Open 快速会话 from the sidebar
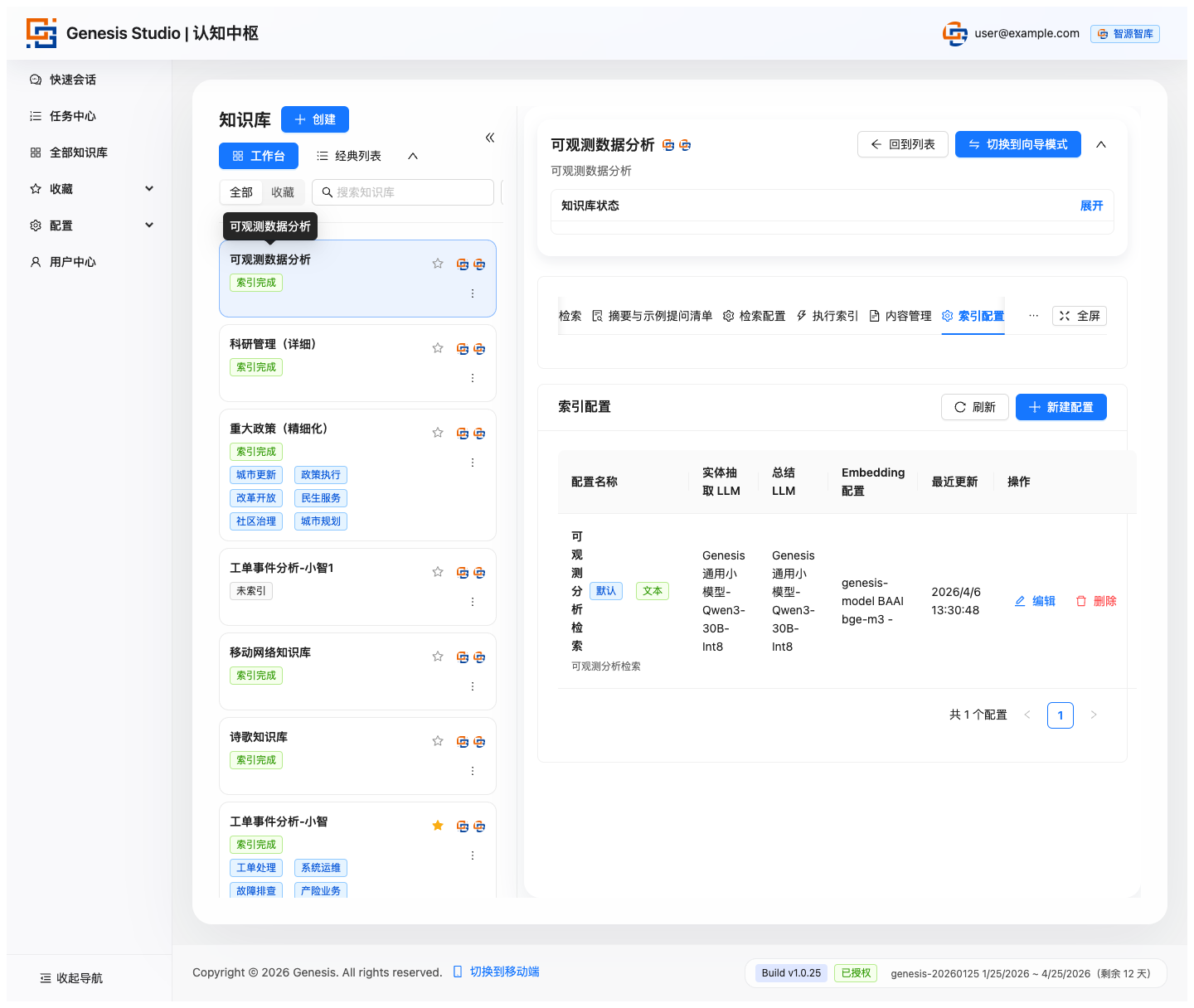 (73, 80)
